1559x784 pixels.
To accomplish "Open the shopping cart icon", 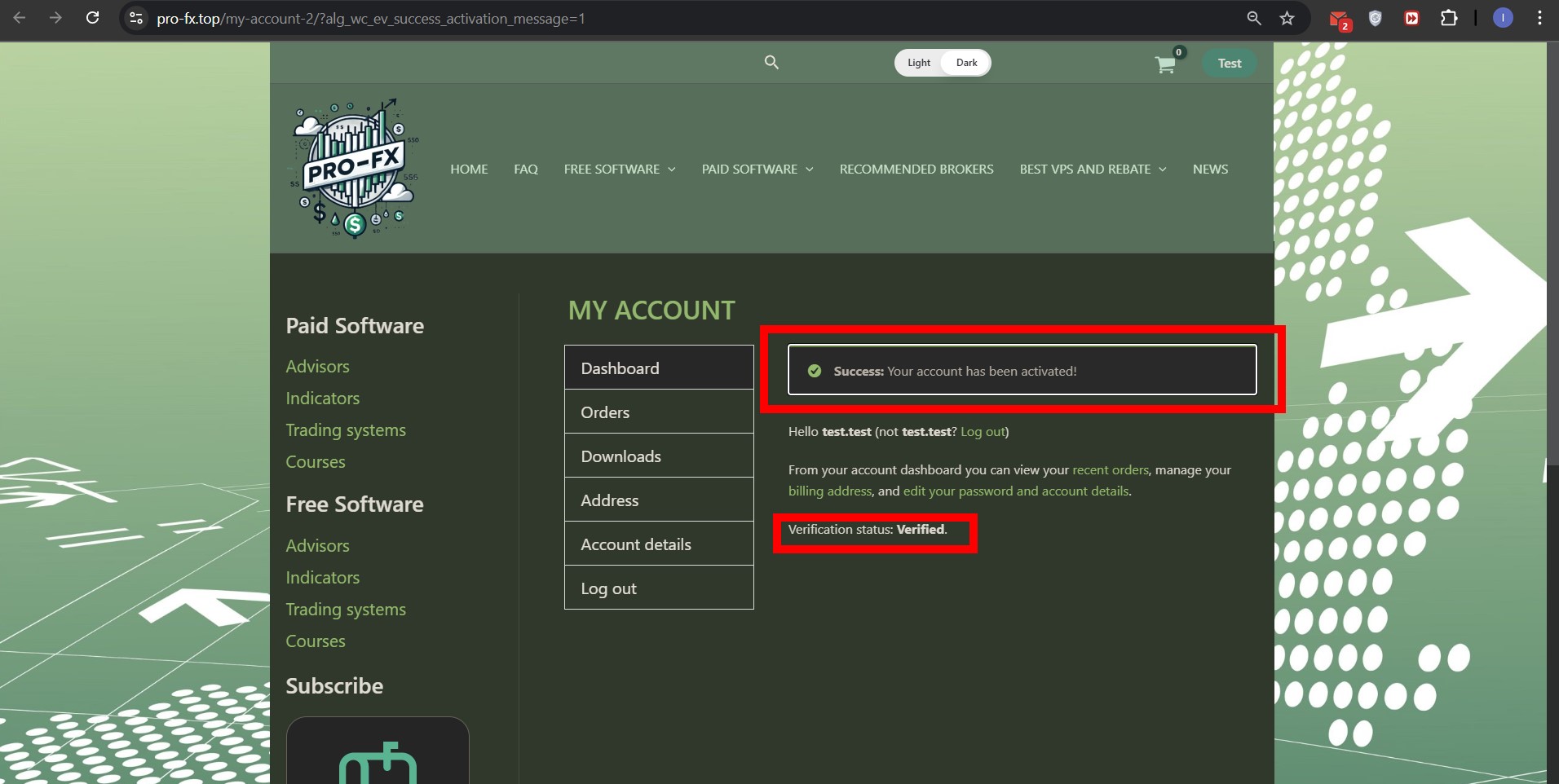I will (x=1165, y=64).
